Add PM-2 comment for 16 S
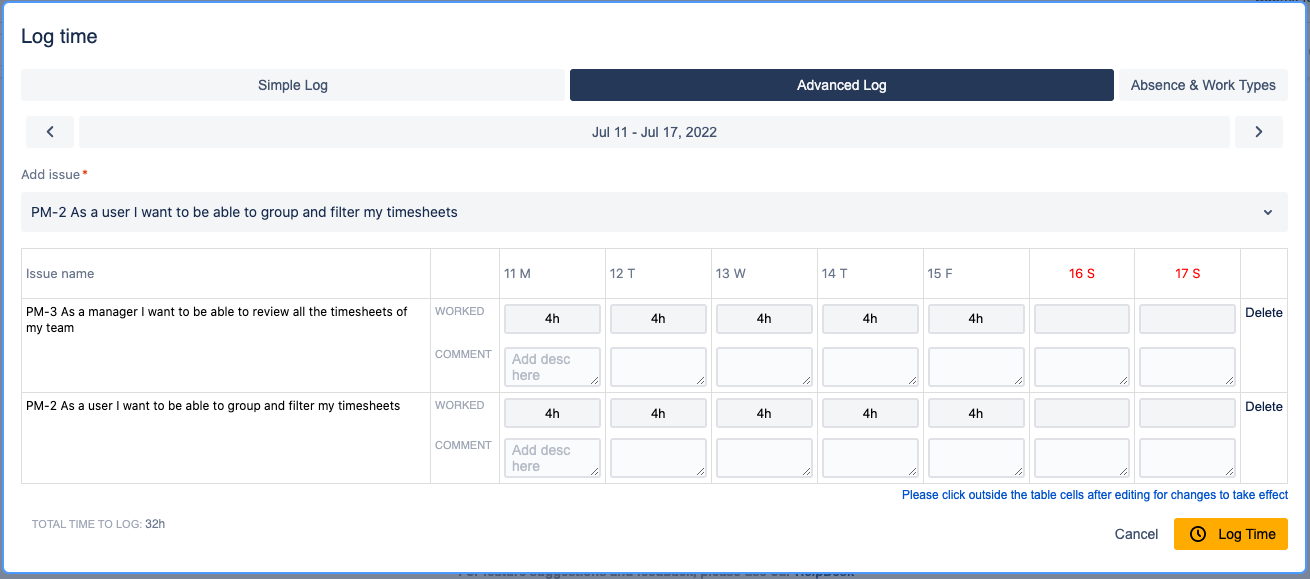The width and height of the screenshot is (1310, 579). pyautogui.click(x=1082, y=458)
